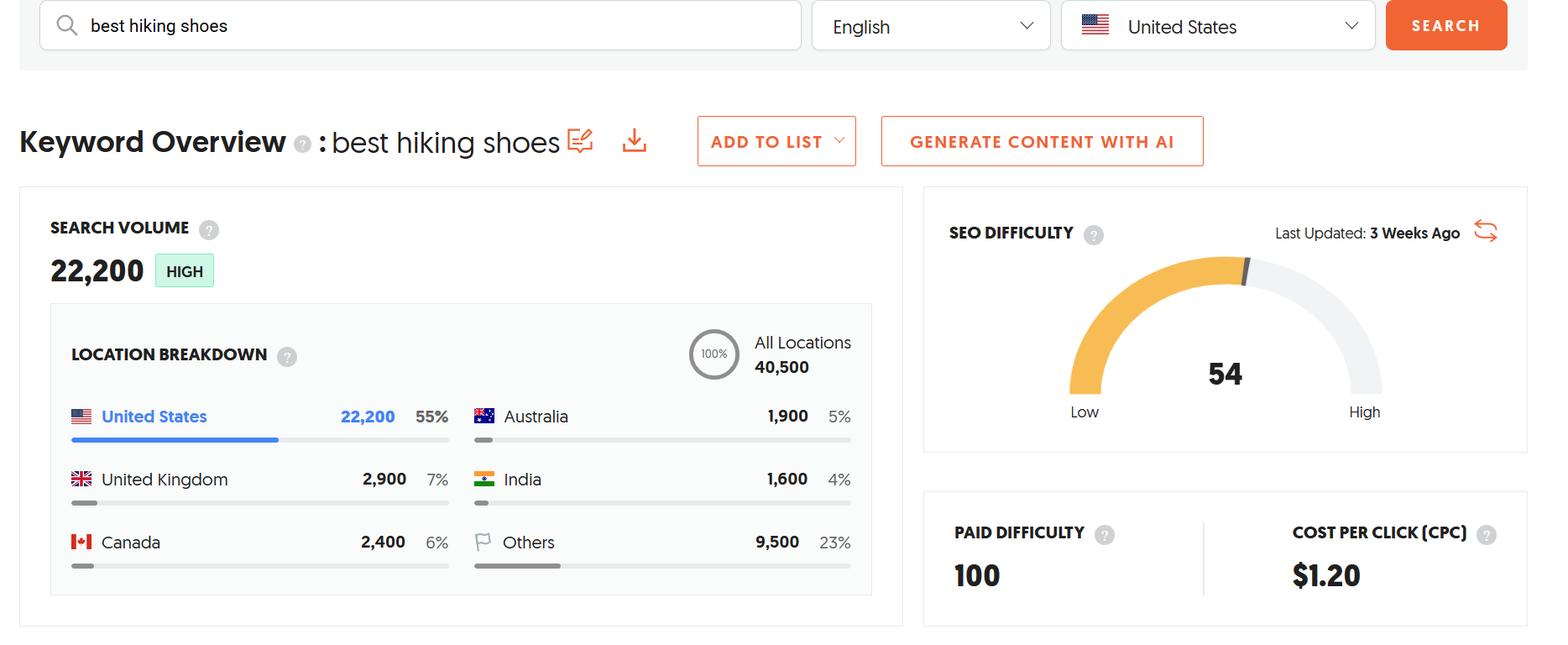Click the Others location flag icon
The height and width of the screenshot is (645, 1568).
point(483,542)
